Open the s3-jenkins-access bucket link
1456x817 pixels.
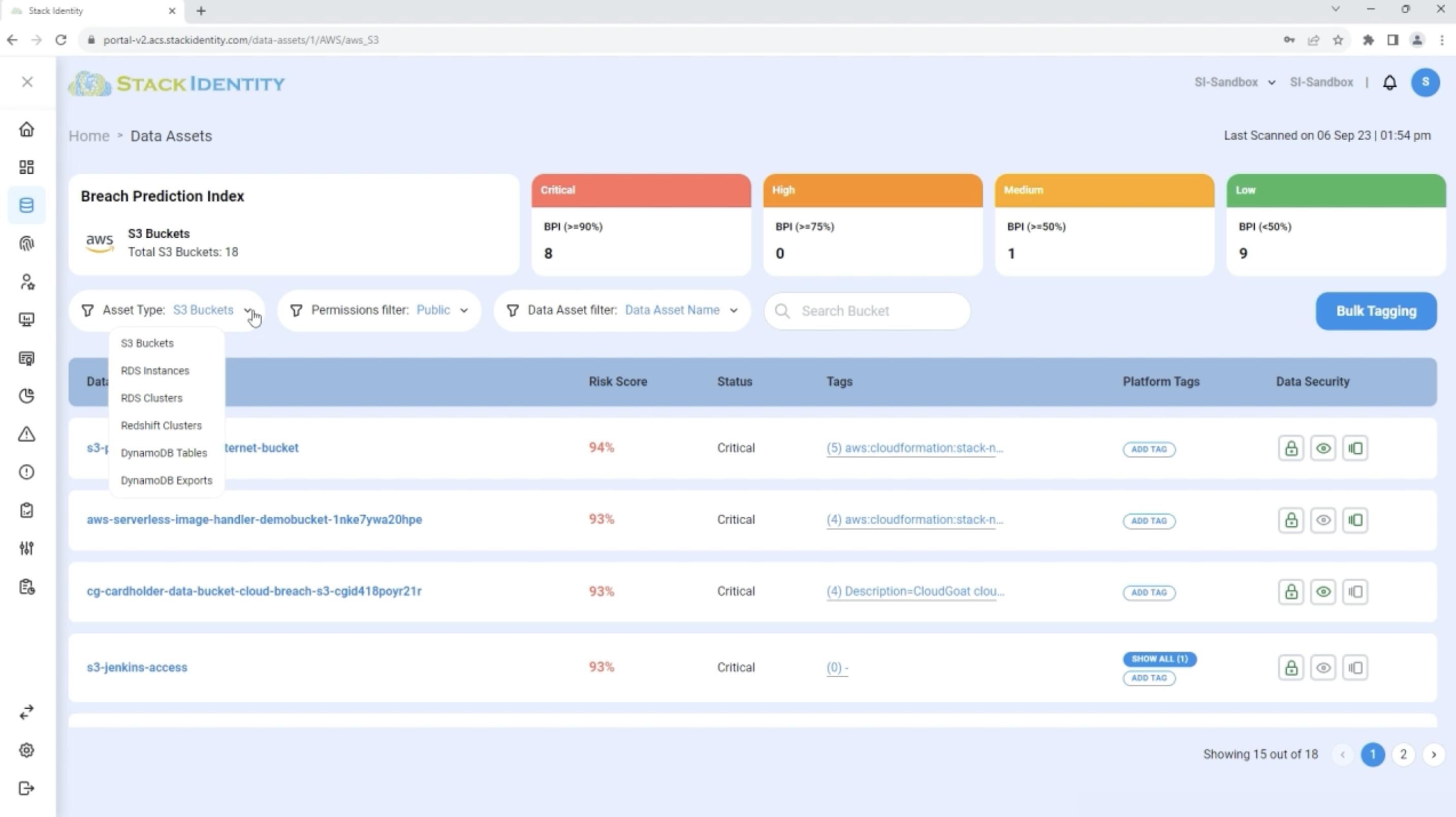click(x=137, y=667)
